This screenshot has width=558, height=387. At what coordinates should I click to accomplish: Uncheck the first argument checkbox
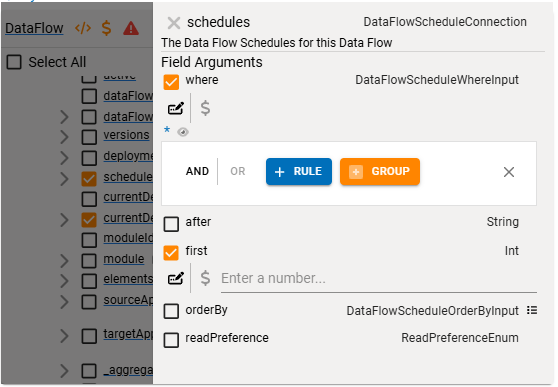171,253
